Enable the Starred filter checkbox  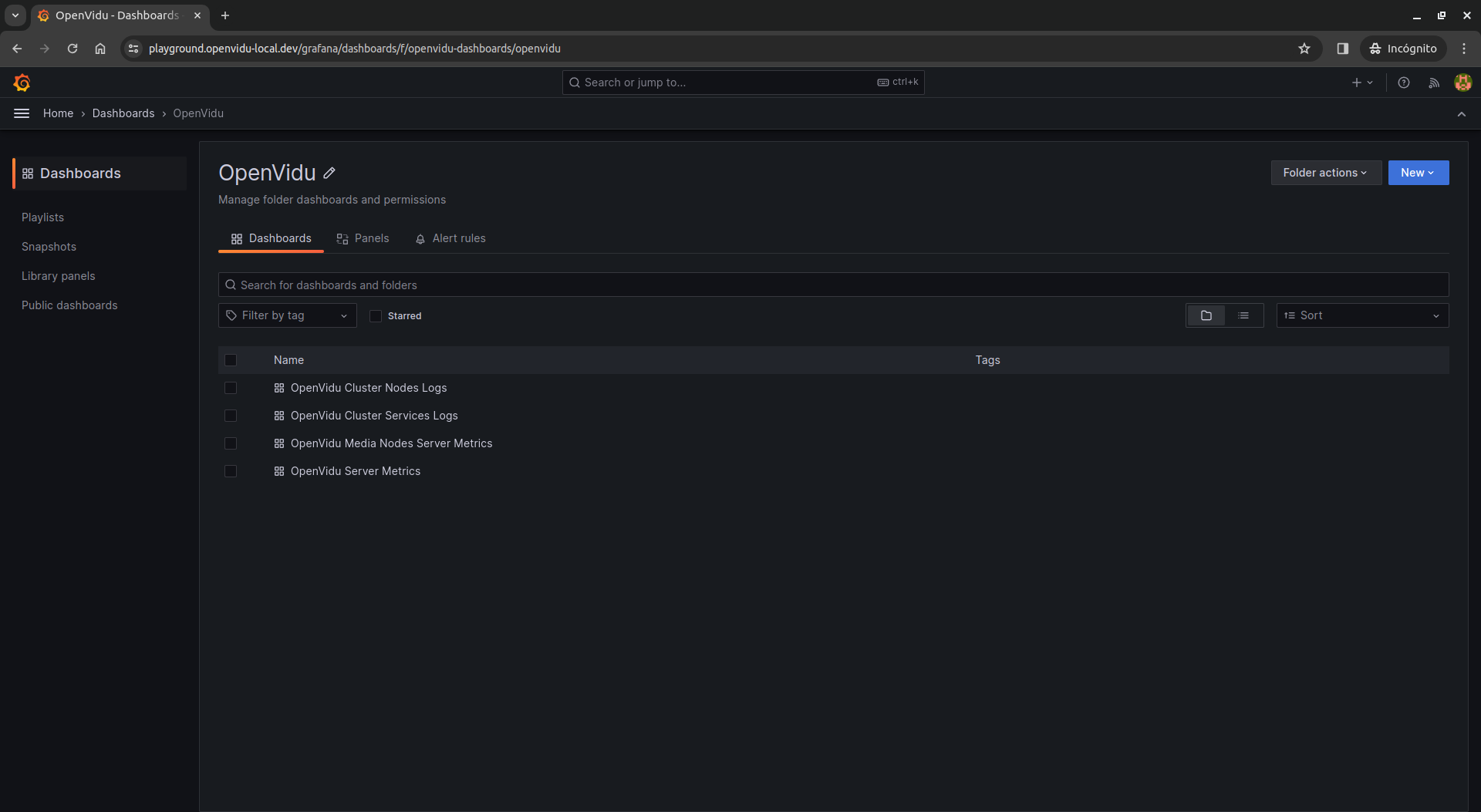tap(376, 315)
